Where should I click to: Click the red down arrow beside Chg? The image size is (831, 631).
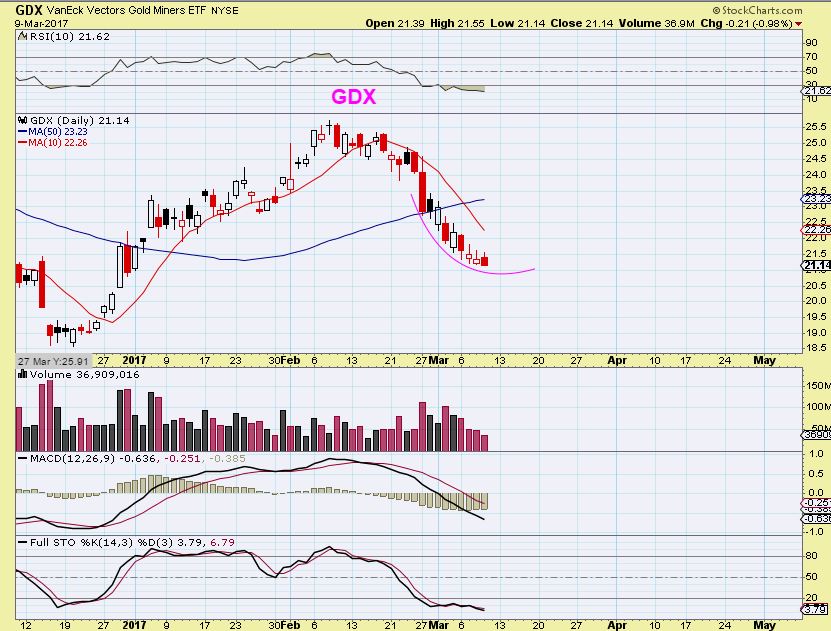click(798, 24)
